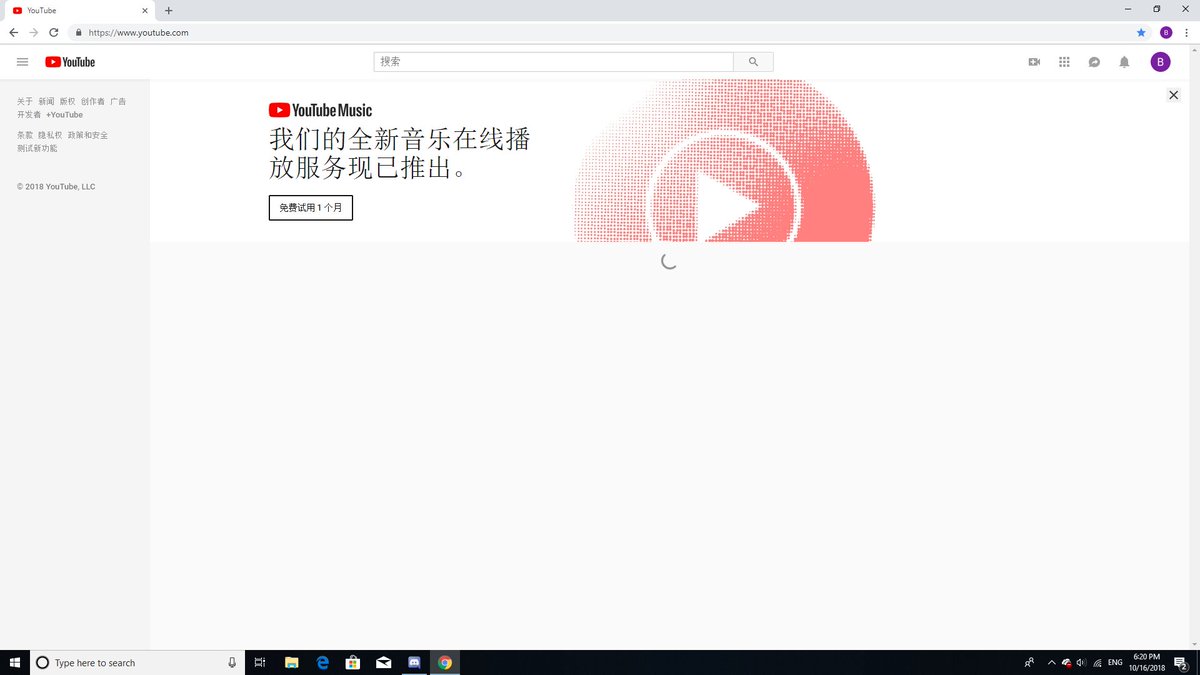
Task: Click the browser forward arrow
Action: point(33,32)
